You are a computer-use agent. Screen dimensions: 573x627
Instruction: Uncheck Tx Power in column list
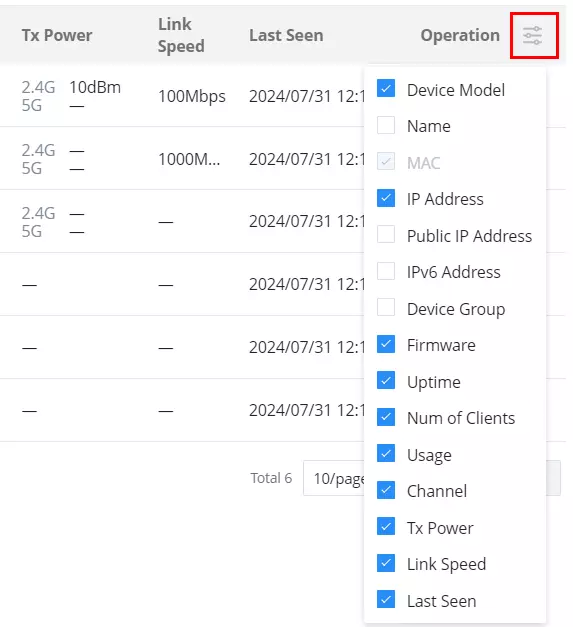(x=386, y=527)
